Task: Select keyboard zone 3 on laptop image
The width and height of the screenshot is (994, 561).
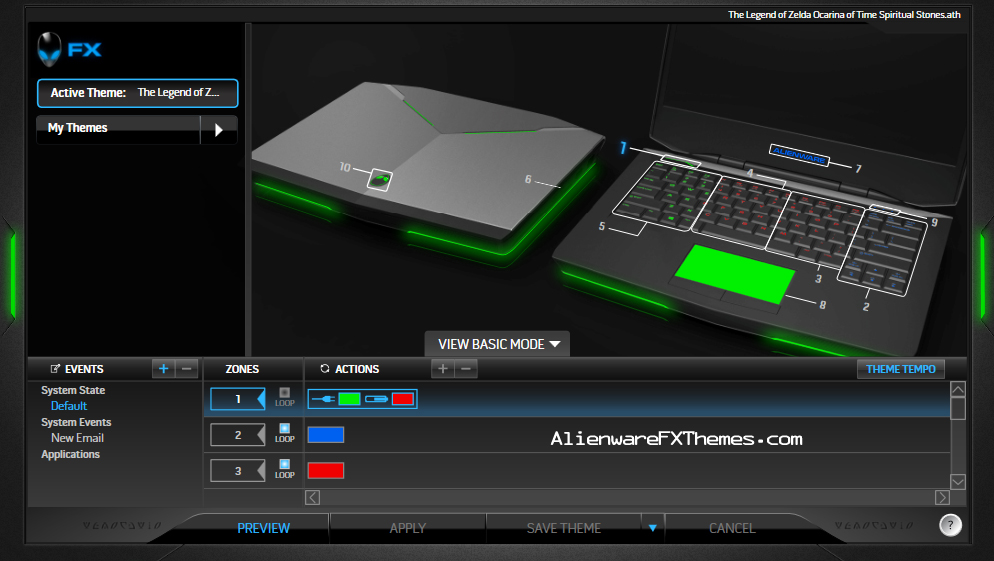Action: tap(815, 228)
